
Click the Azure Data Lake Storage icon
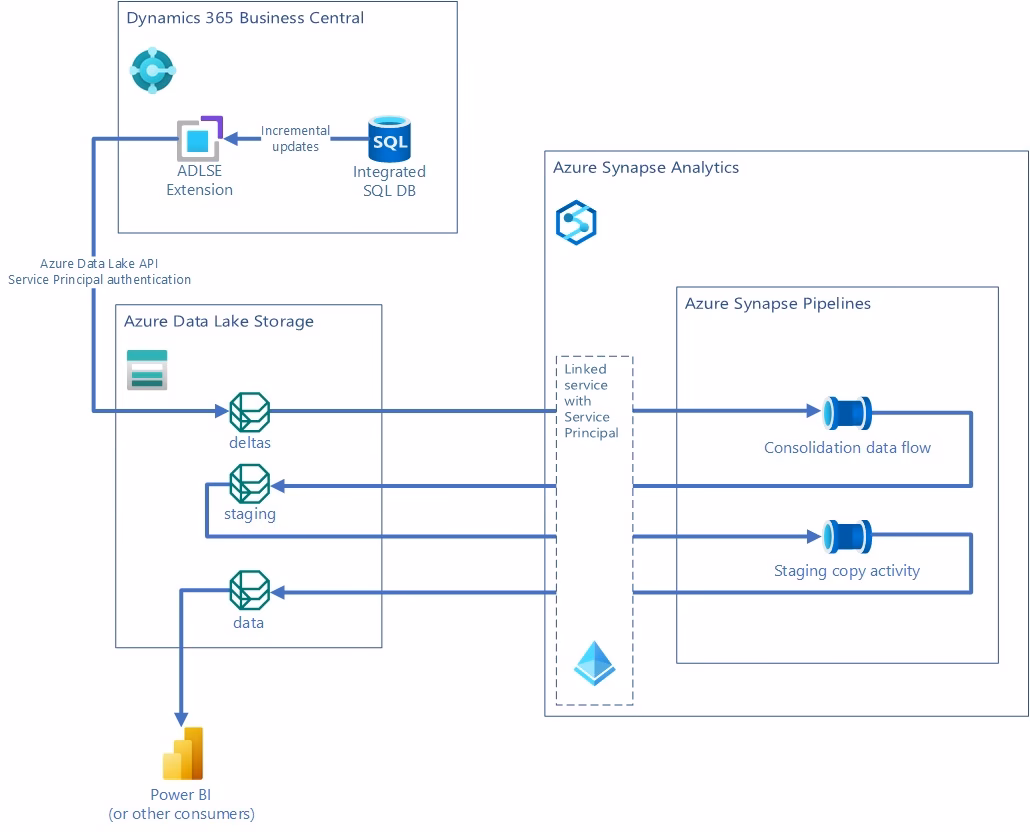(x=146, y=369)
